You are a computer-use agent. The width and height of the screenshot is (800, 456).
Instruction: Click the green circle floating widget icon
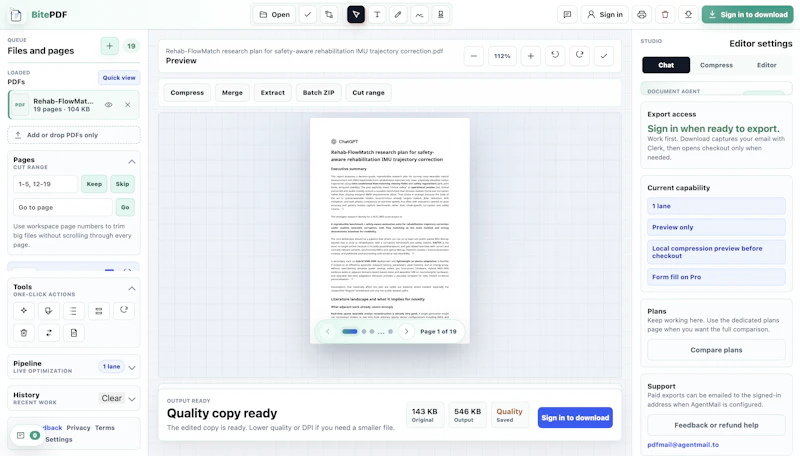click(x=35, y=436)
